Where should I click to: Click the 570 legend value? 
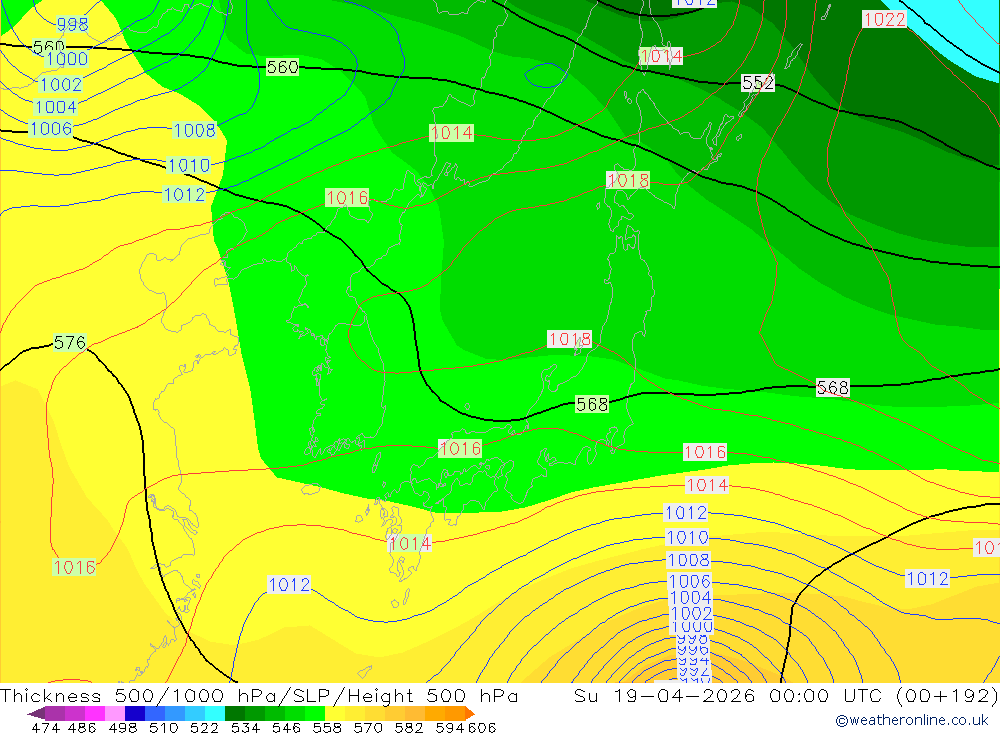[x=368, y=728]
